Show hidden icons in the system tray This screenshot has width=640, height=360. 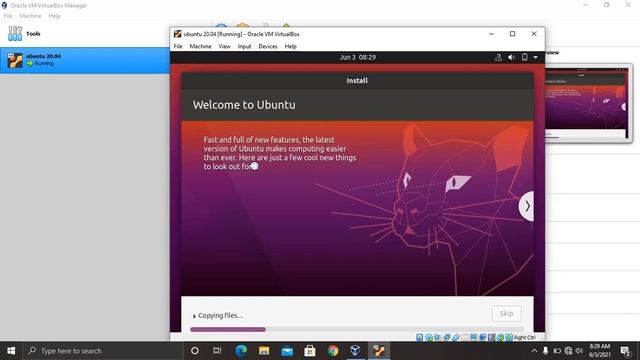(534, 351)
